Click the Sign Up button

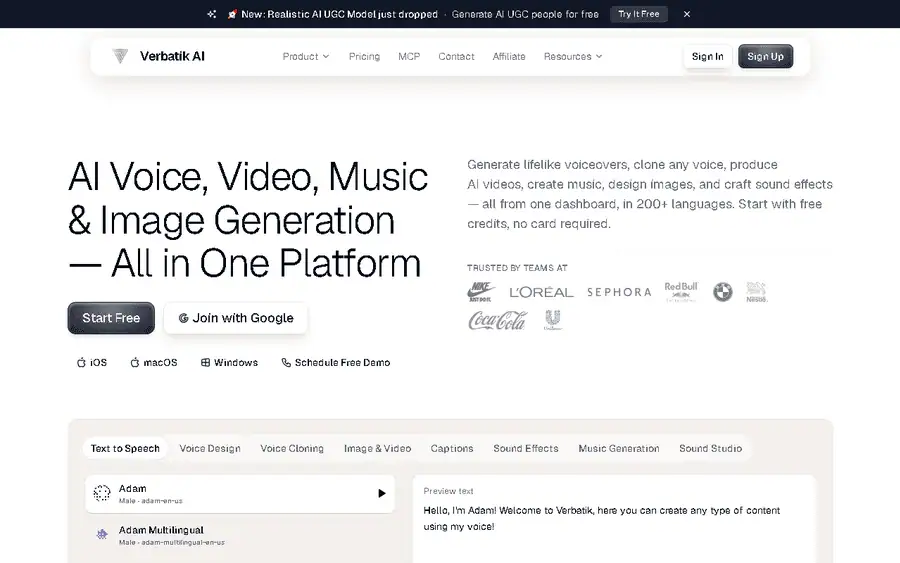click(x=765, y=56)
